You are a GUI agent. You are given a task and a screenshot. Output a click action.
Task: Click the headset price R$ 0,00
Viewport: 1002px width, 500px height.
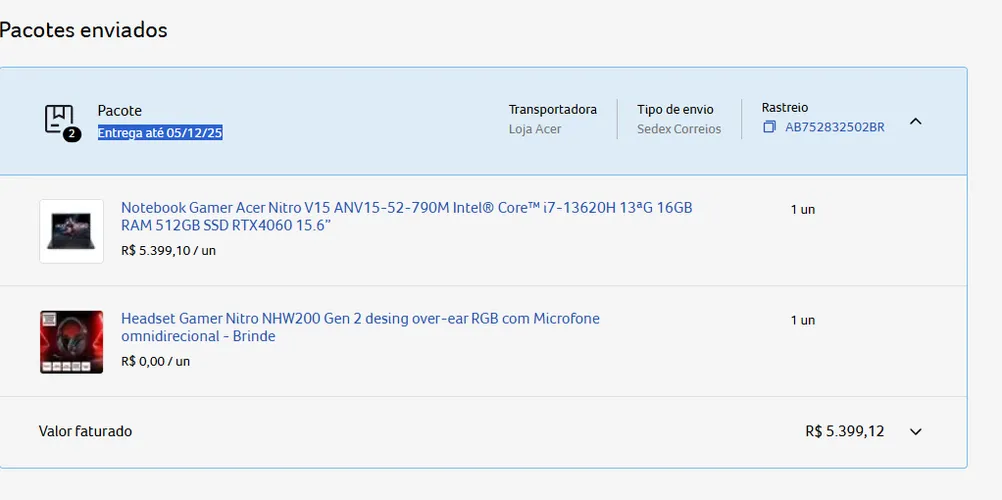coord(155,361)
